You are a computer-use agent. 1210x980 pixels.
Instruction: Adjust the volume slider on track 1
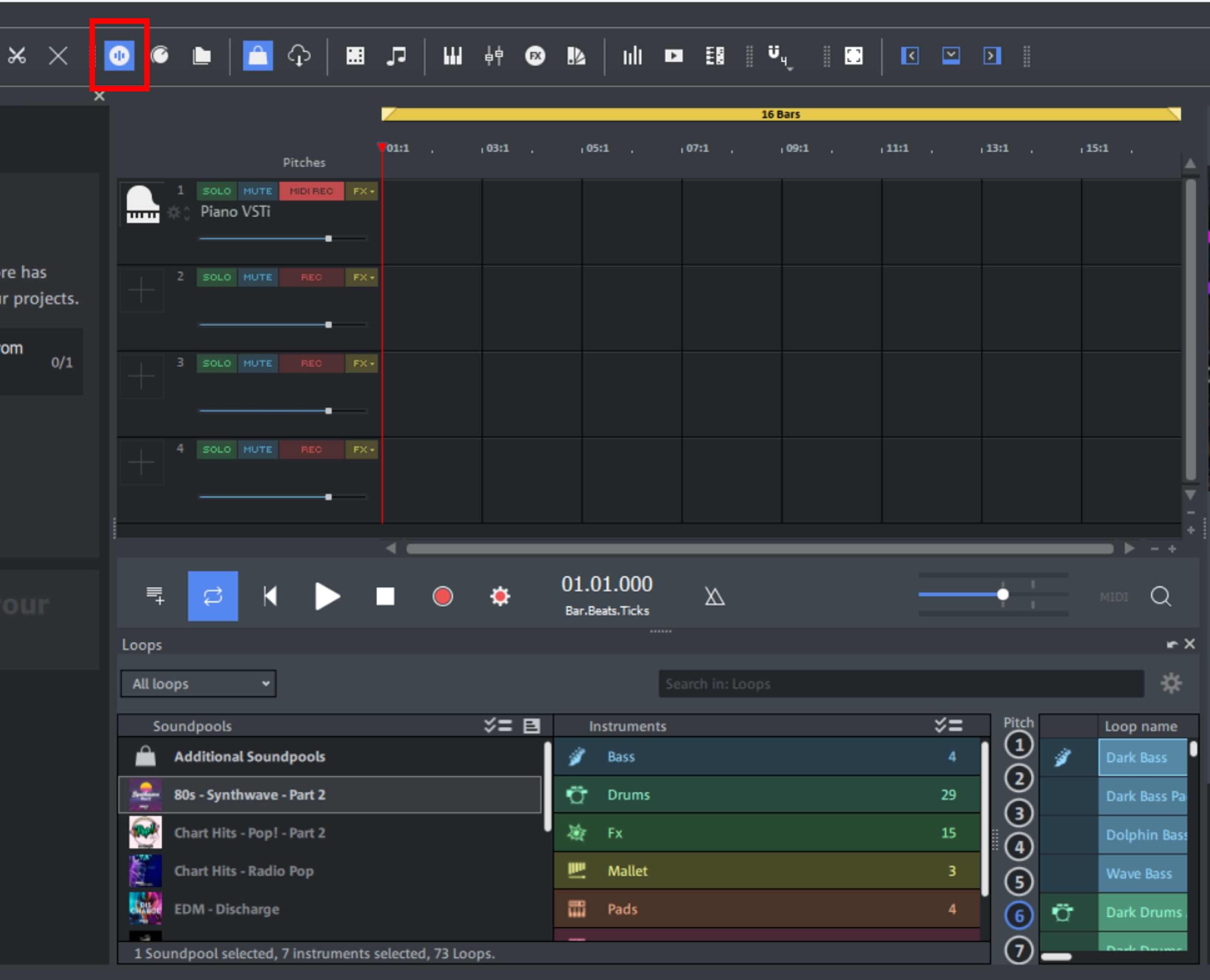[x=329, y=238]
